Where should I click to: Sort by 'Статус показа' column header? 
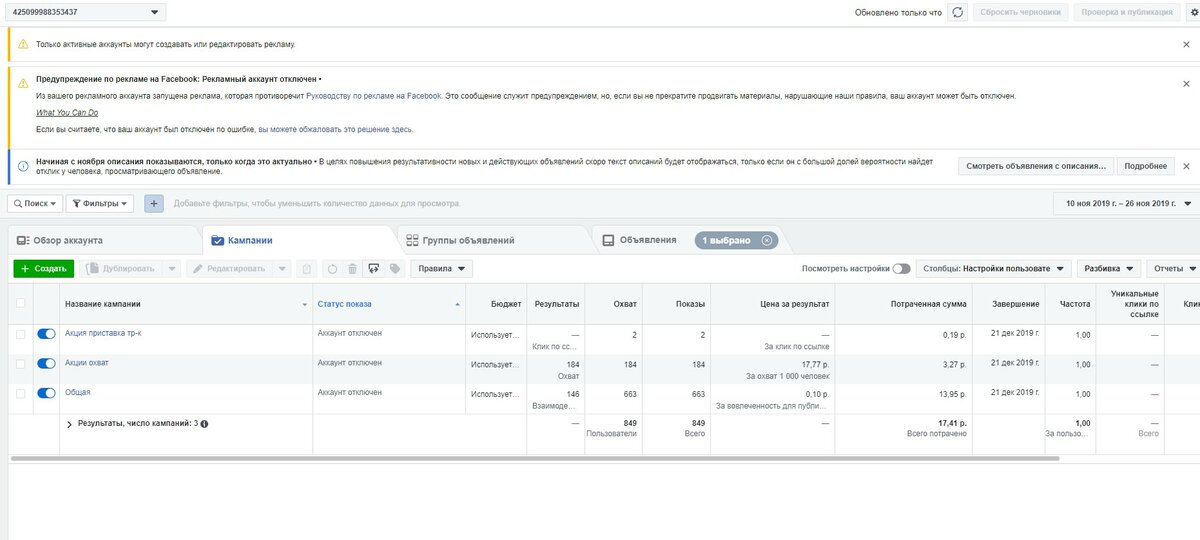click(x=345, y=303)
